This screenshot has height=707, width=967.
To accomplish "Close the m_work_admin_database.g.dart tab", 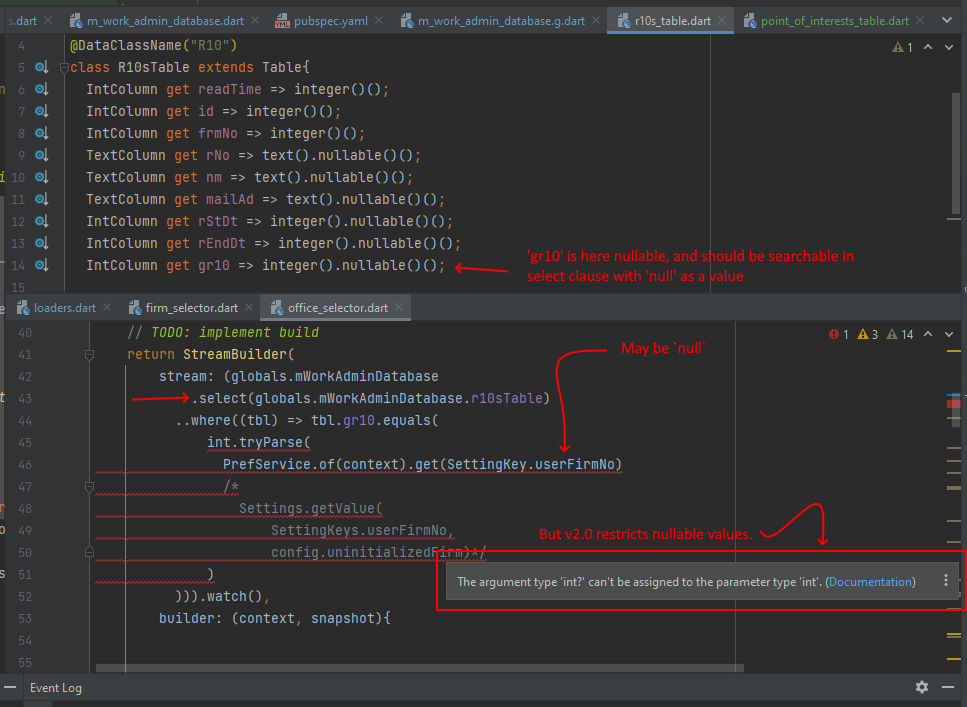I will (x=596, y=20).
